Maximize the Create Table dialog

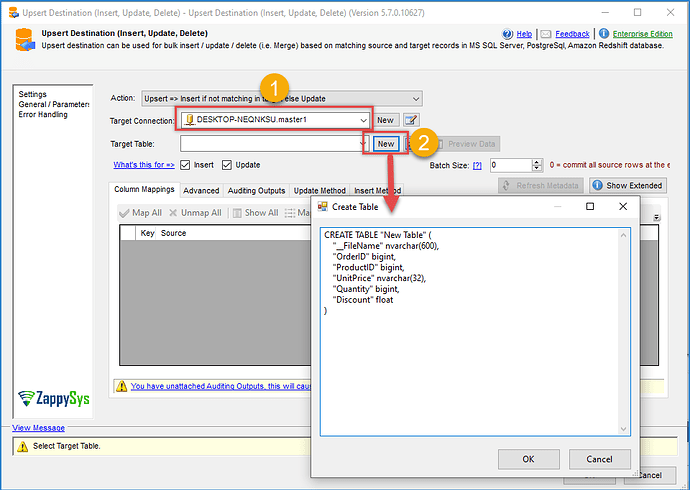(590, 206)
